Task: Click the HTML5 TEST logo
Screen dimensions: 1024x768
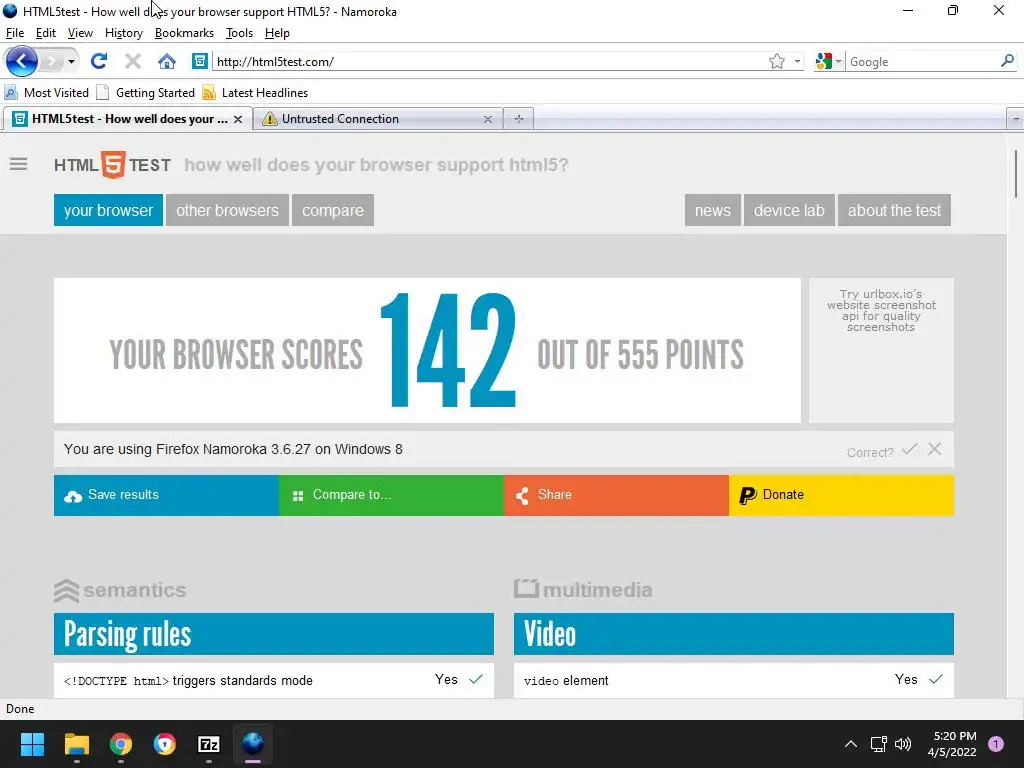Action: tap(112, 165)
